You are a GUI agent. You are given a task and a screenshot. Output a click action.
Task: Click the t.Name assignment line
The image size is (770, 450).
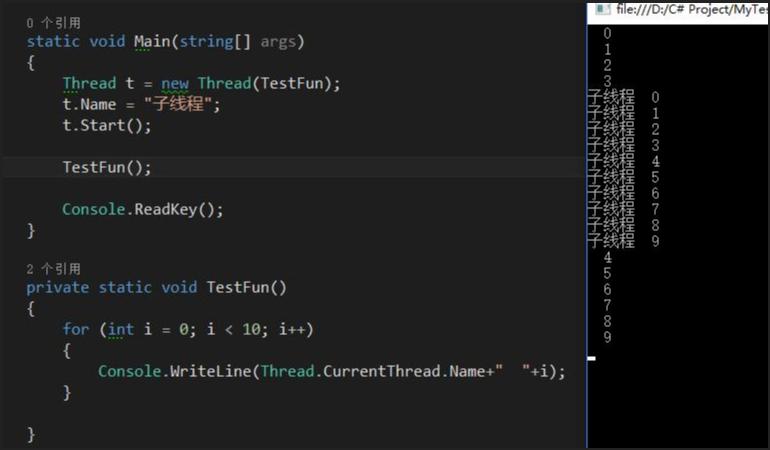(x=141, y=104)
